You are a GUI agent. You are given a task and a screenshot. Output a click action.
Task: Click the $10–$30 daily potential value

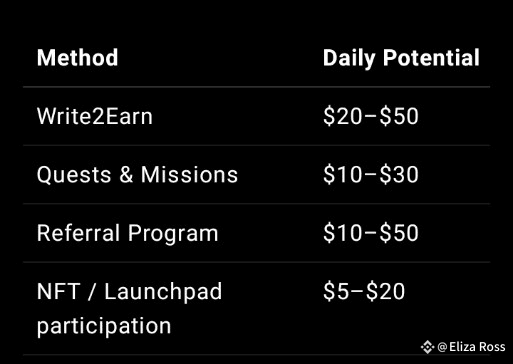pyautogui.click(x=371, y=175)
